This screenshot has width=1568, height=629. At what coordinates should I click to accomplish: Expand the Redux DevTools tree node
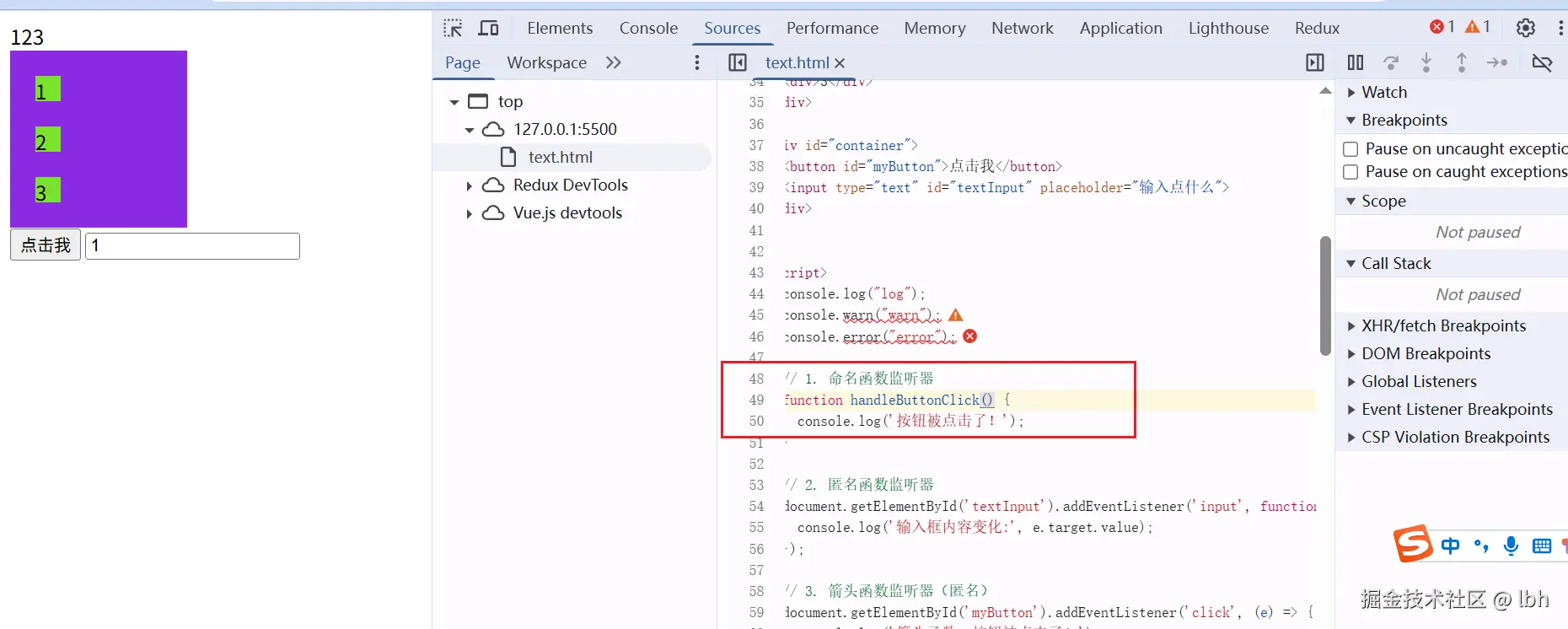point(470,185)
